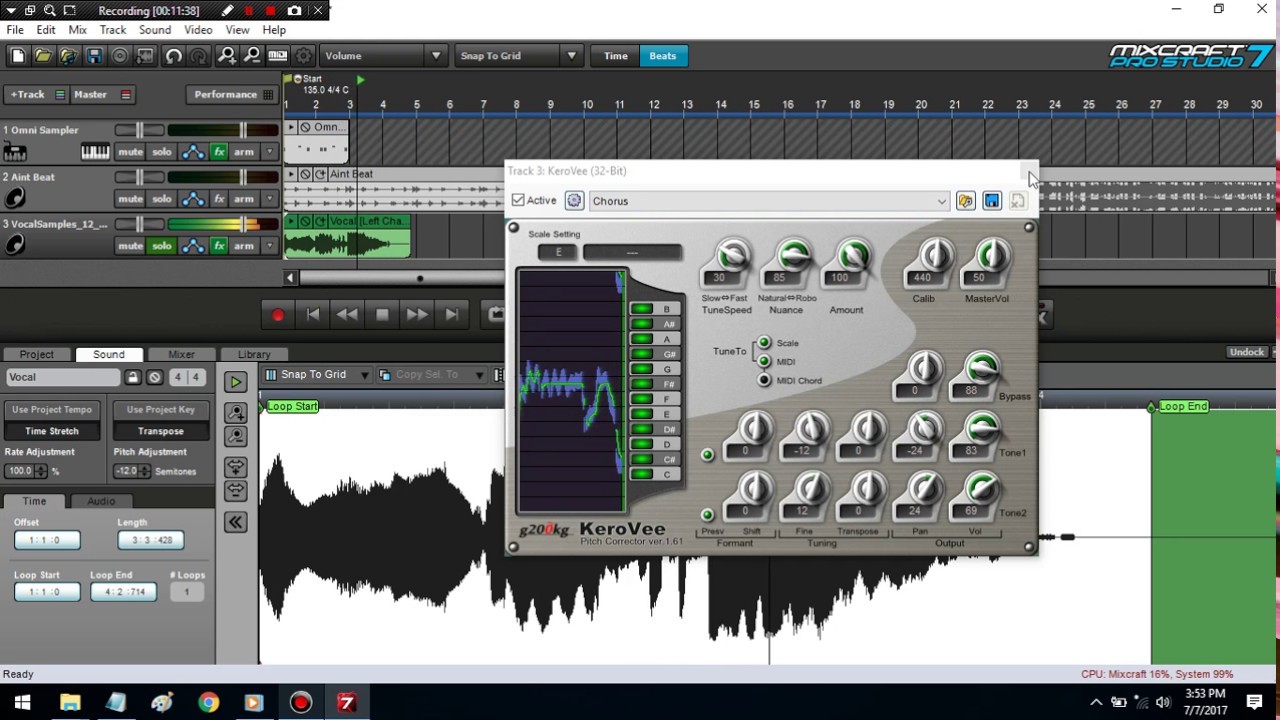Open the Performance panel button

click(x=233, y=95)
